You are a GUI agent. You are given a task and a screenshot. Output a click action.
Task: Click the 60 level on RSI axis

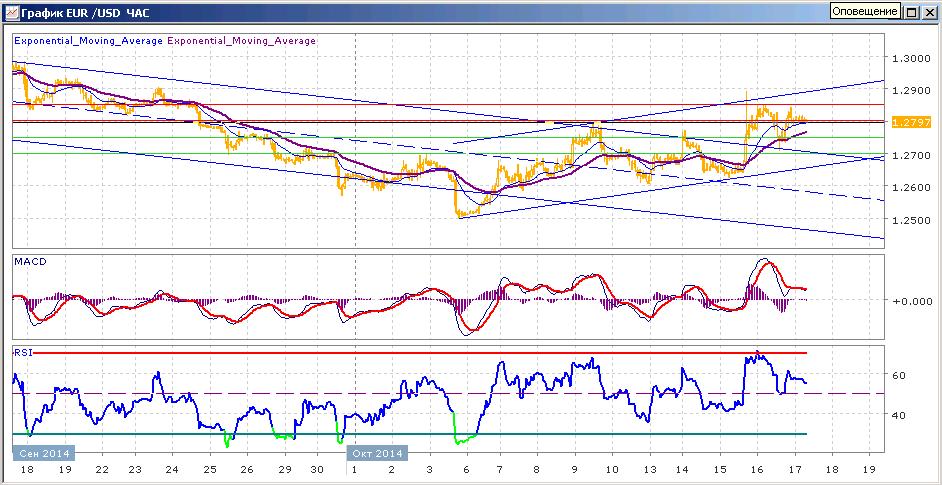pos(901,374)
